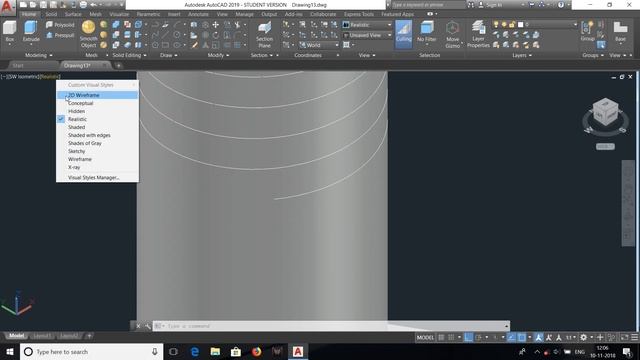Toggle snap mode in status bar
The image size is (640, 360).
click(451, 337)
